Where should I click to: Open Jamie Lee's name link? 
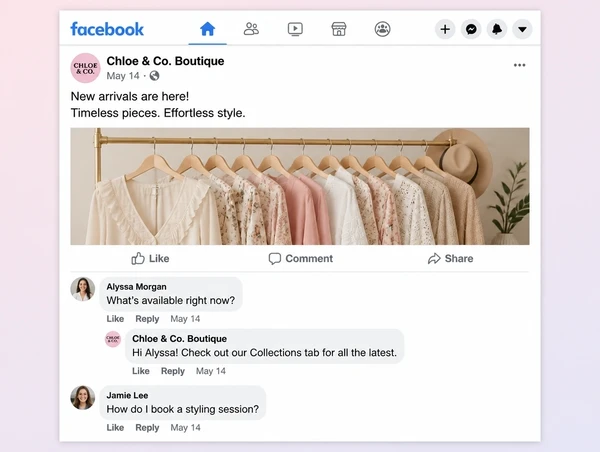click(127, 395)
